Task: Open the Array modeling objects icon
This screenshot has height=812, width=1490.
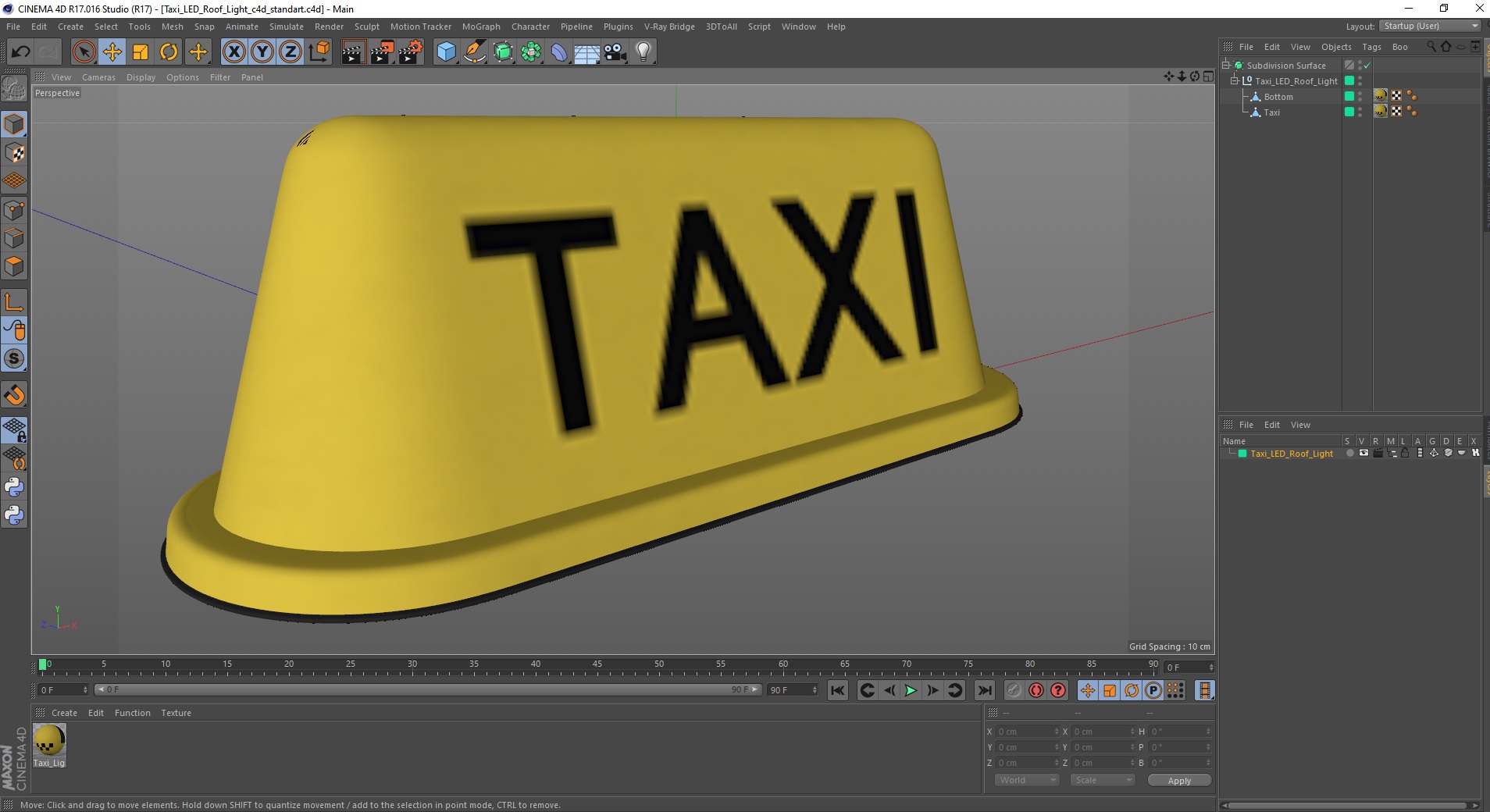Action: pyautogui.click(x=531, y=52)
